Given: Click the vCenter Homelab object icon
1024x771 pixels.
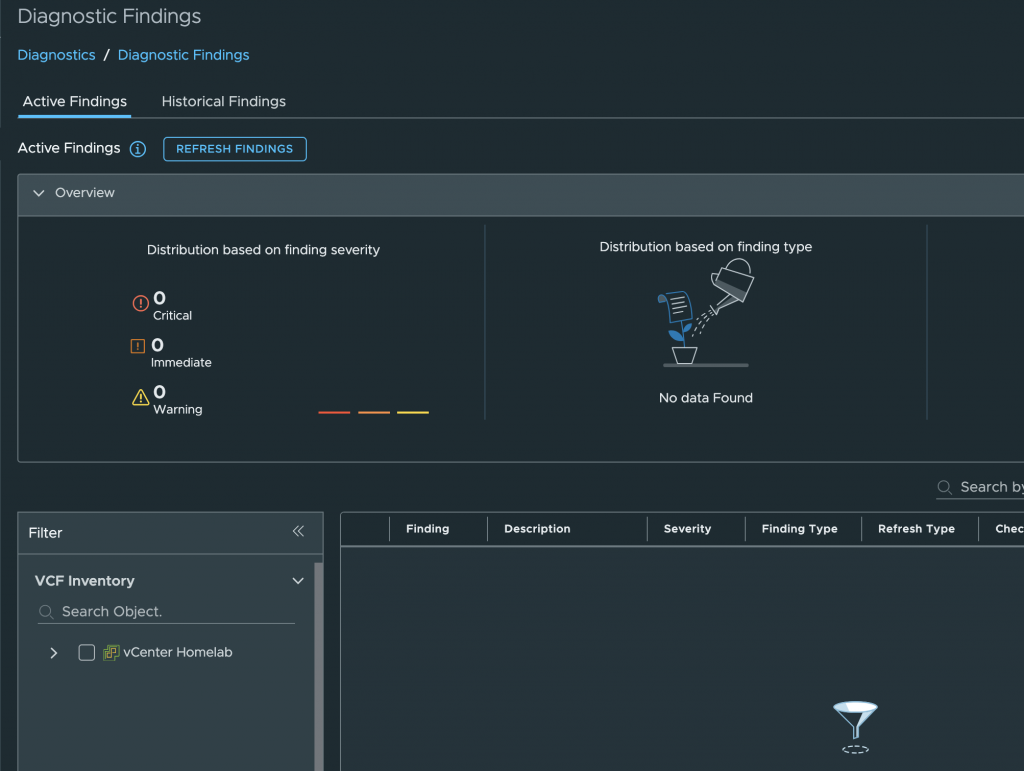Looking at the screenshot, I should (111, 652).
